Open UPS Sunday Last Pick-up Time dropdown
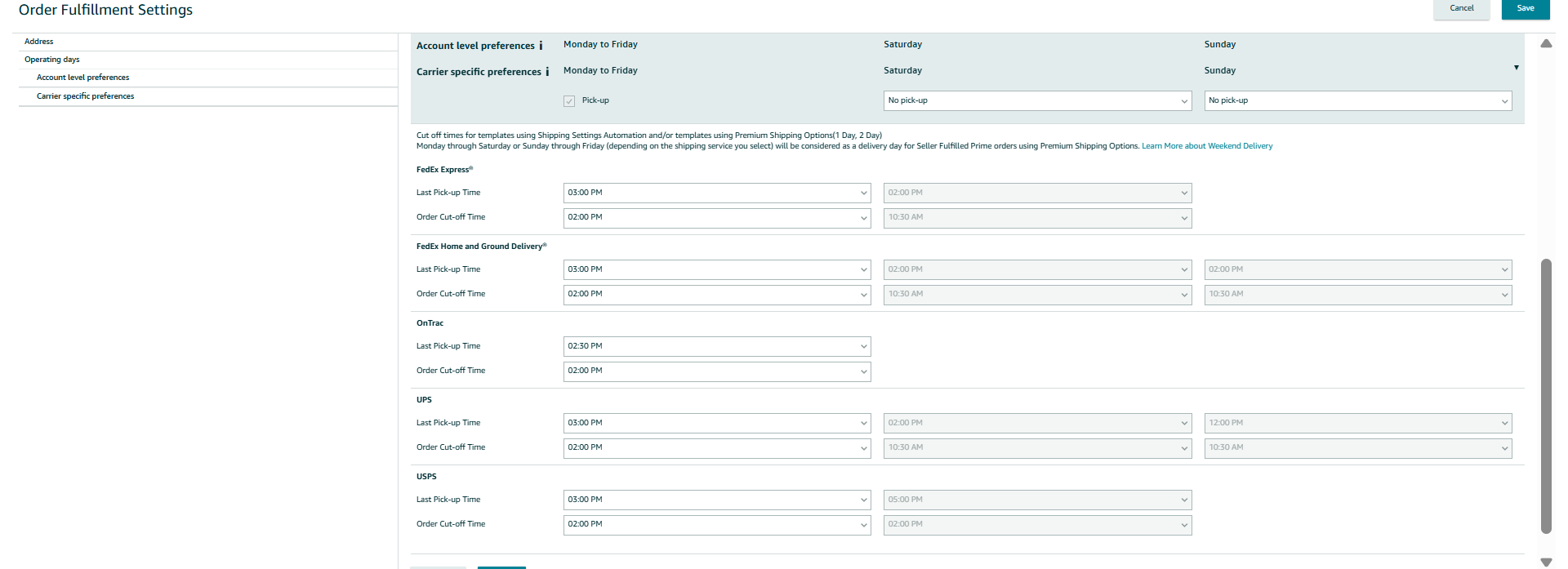Viewport: 1568px width, 569px height. click(1358, 424)
